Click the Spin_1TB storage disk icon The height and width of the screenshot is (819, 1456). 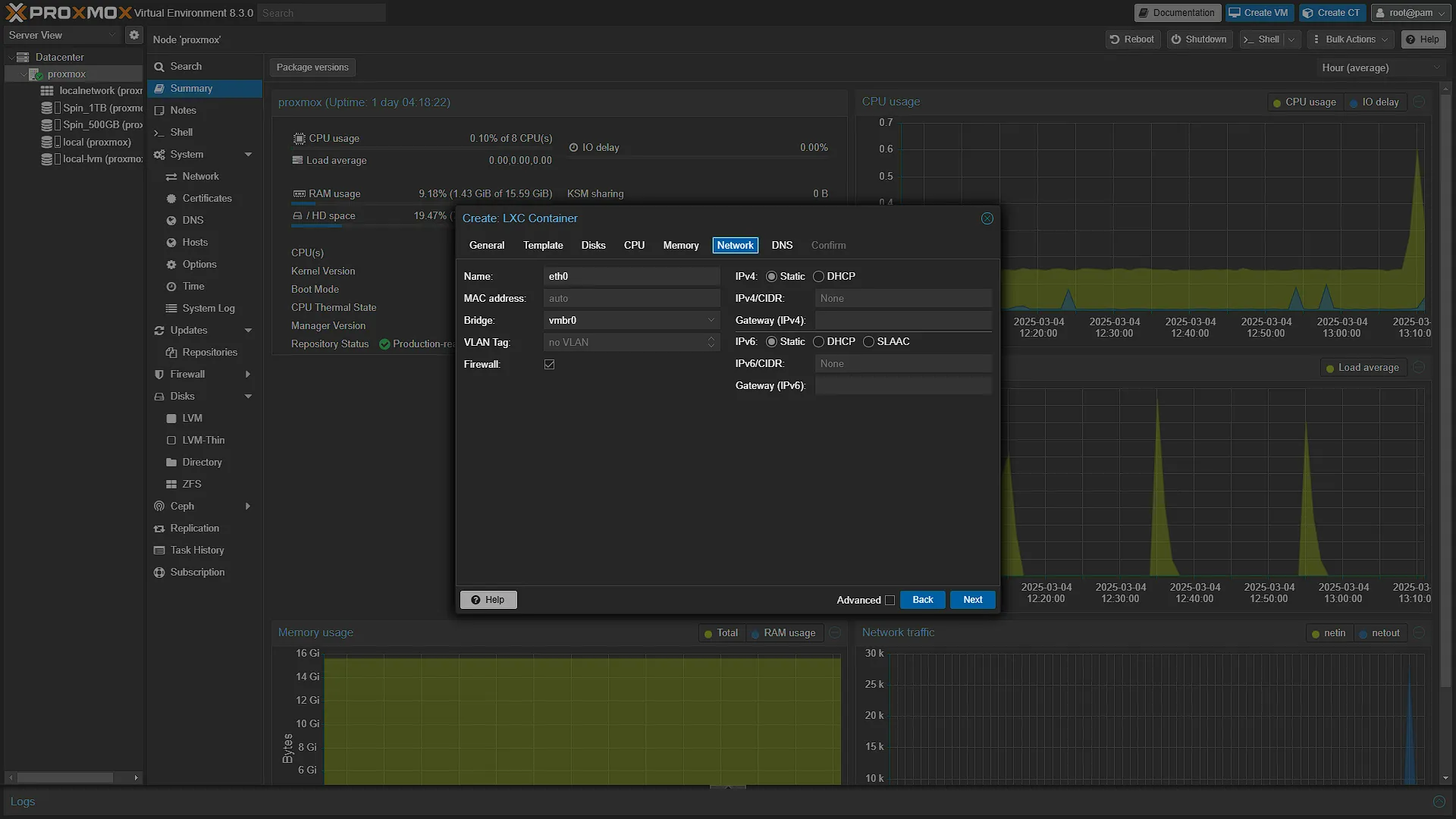tap(47, 108)
